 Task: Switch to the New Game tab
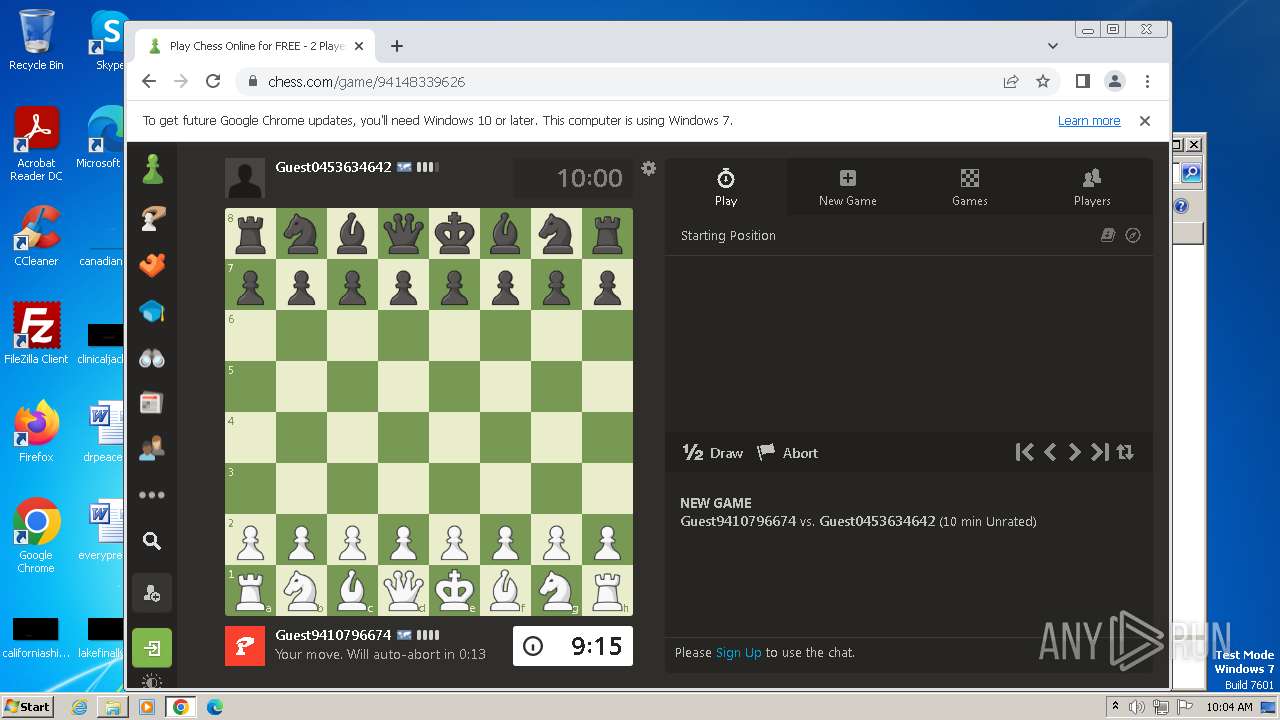pyautogui.click(x=848, y=187)
